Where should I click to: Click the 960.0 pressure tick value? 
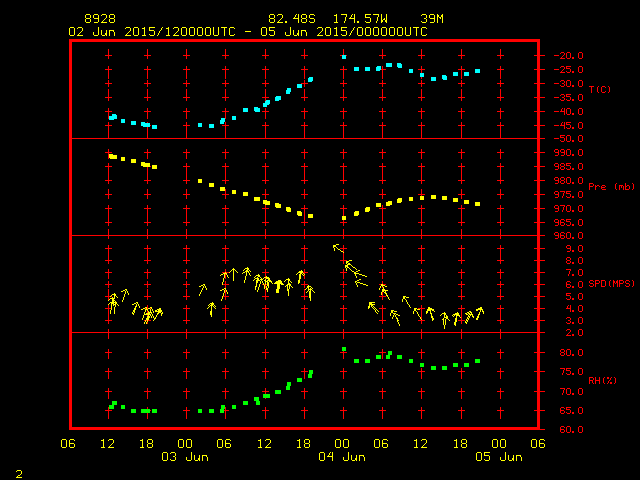(x=568, y=236)
